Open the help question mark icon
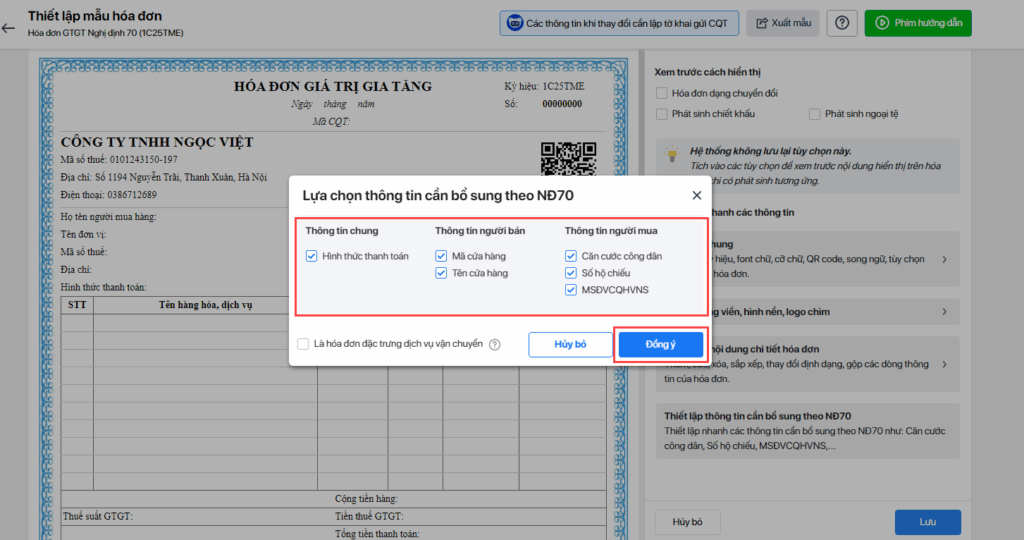The image size is (1024, 540). tap(842, 23)
